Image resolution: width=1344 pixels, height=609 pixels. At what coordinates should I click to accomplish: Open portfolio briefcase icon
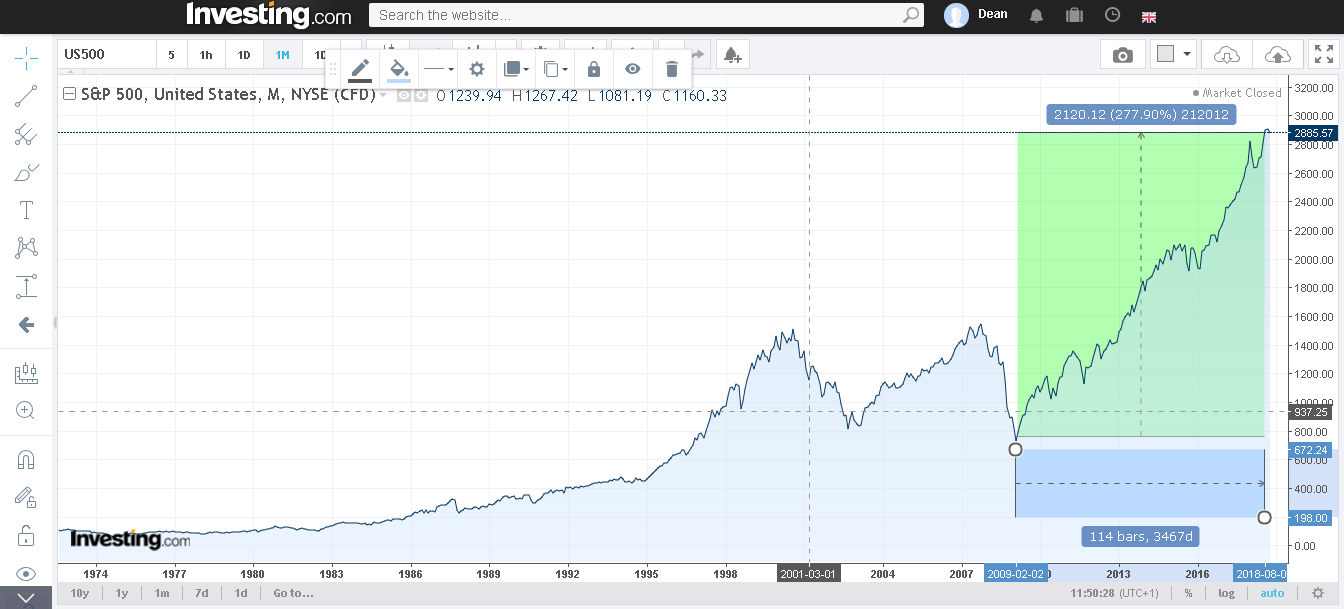coord(1075,15)
